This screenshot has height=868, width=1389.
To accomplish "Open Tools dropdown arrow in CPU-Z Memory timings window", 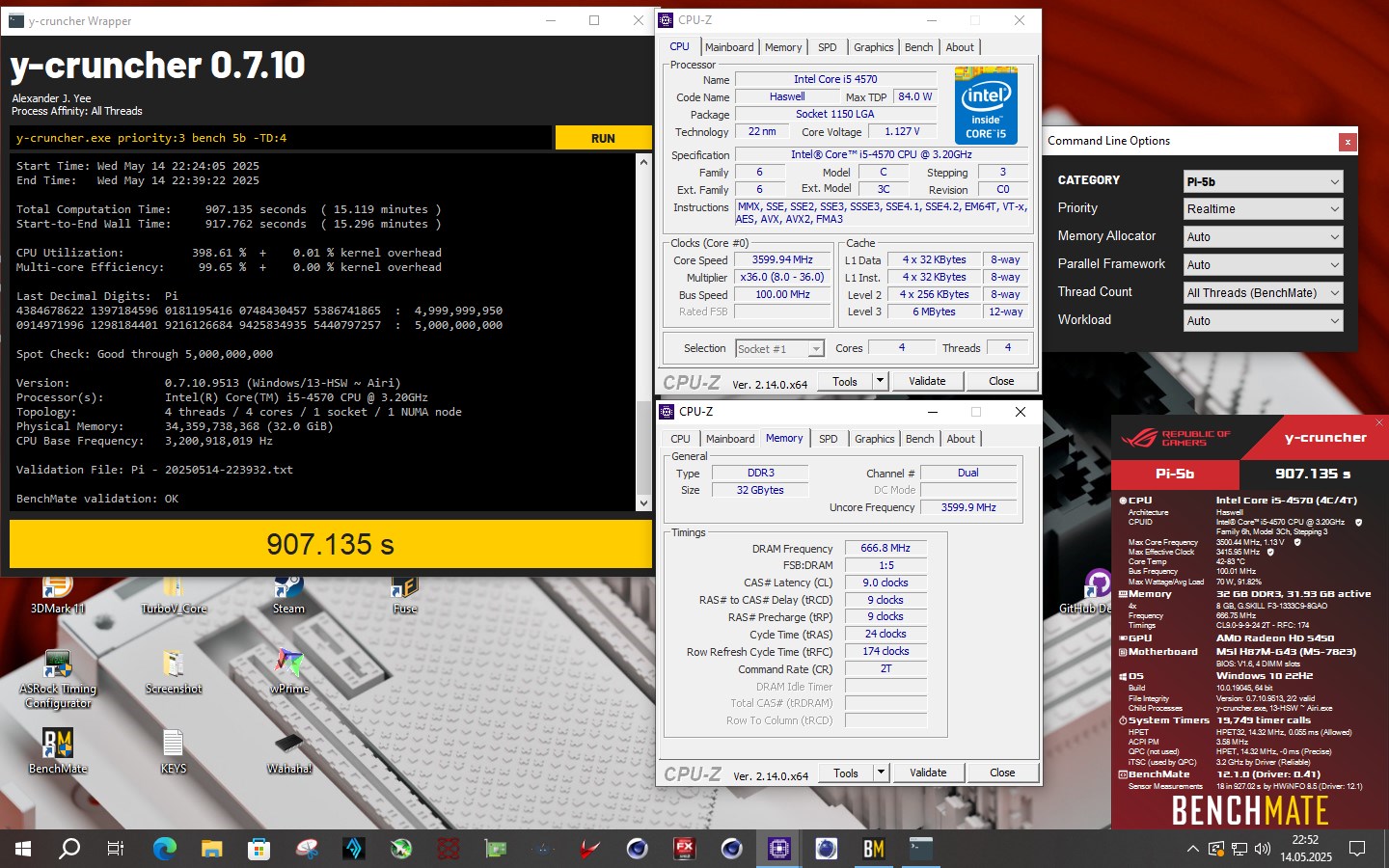I will 881,773.
